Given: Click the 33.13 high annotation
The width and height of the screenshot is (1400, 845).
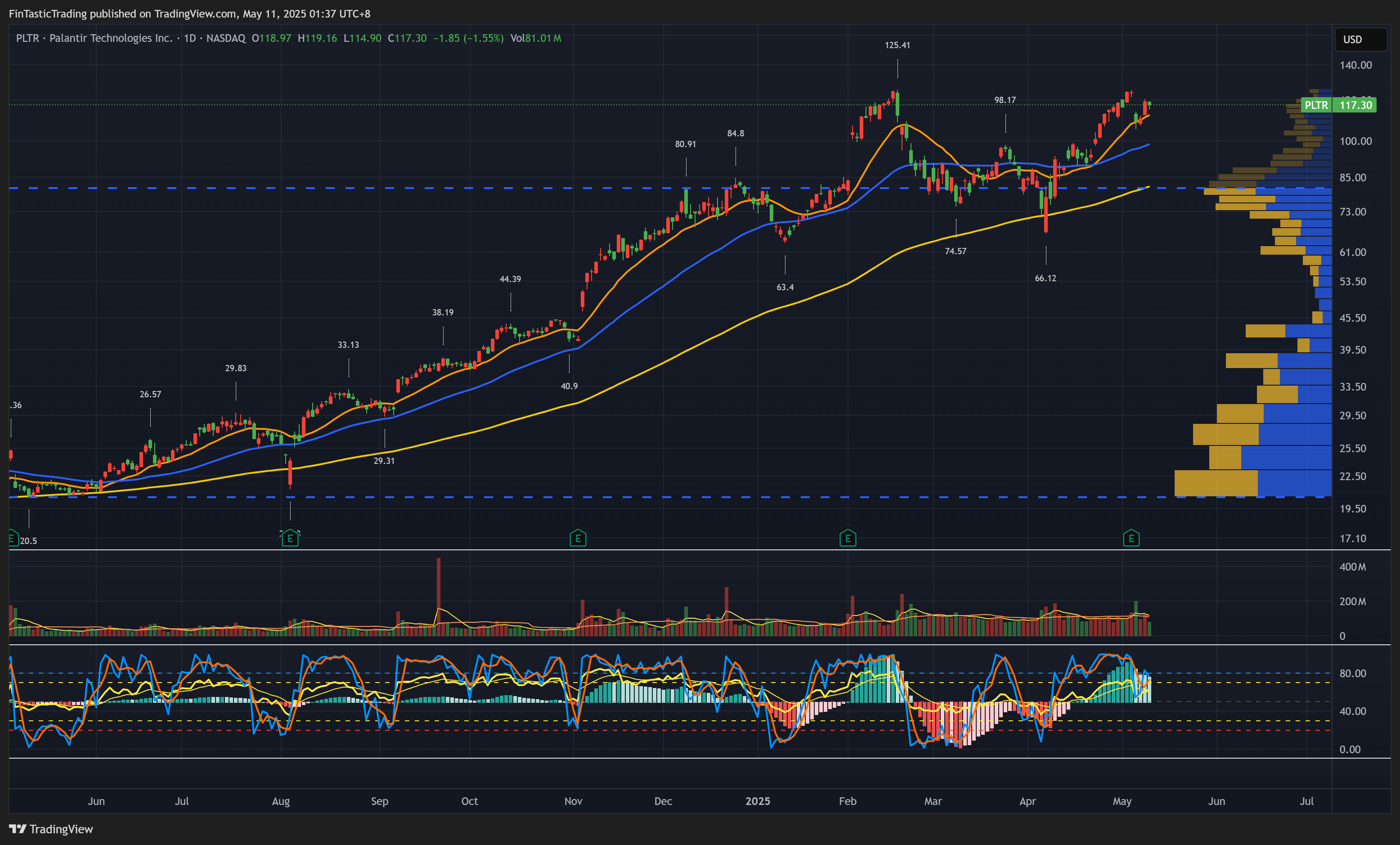Looking at the screenshot, I should tap(348, 344).
